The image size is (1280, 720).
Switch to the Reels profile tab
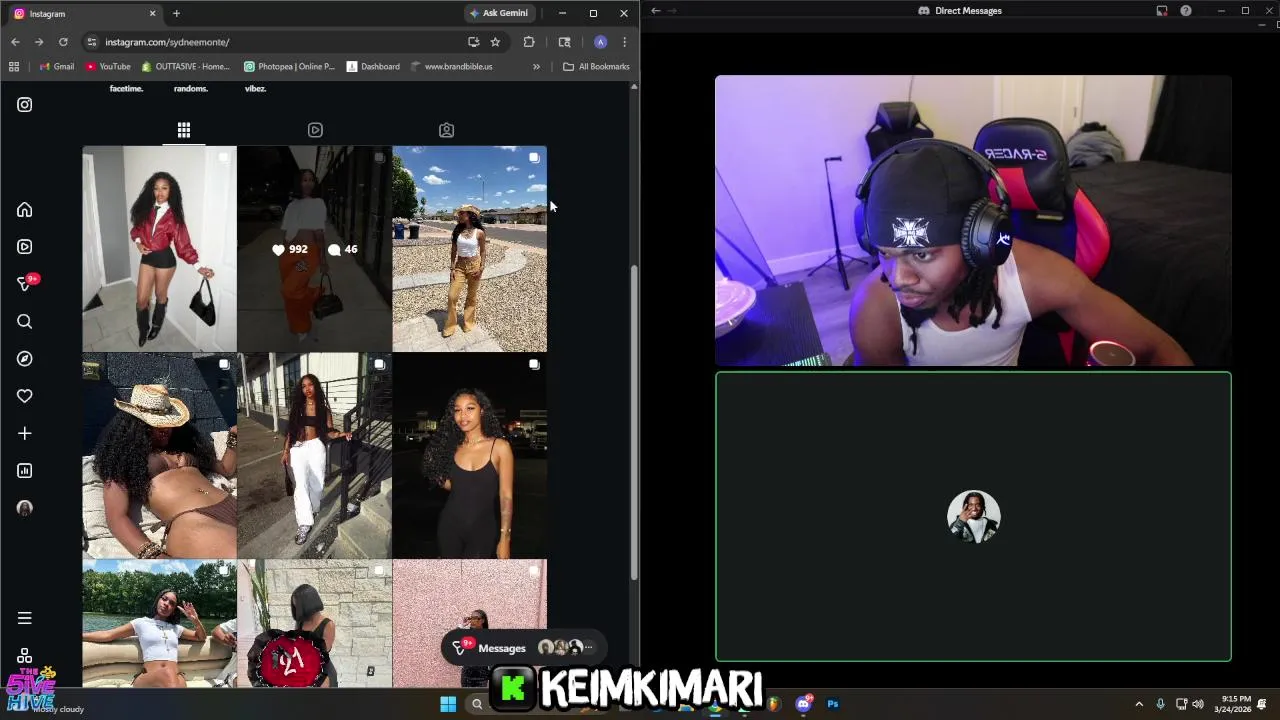[x=315, y=130]
